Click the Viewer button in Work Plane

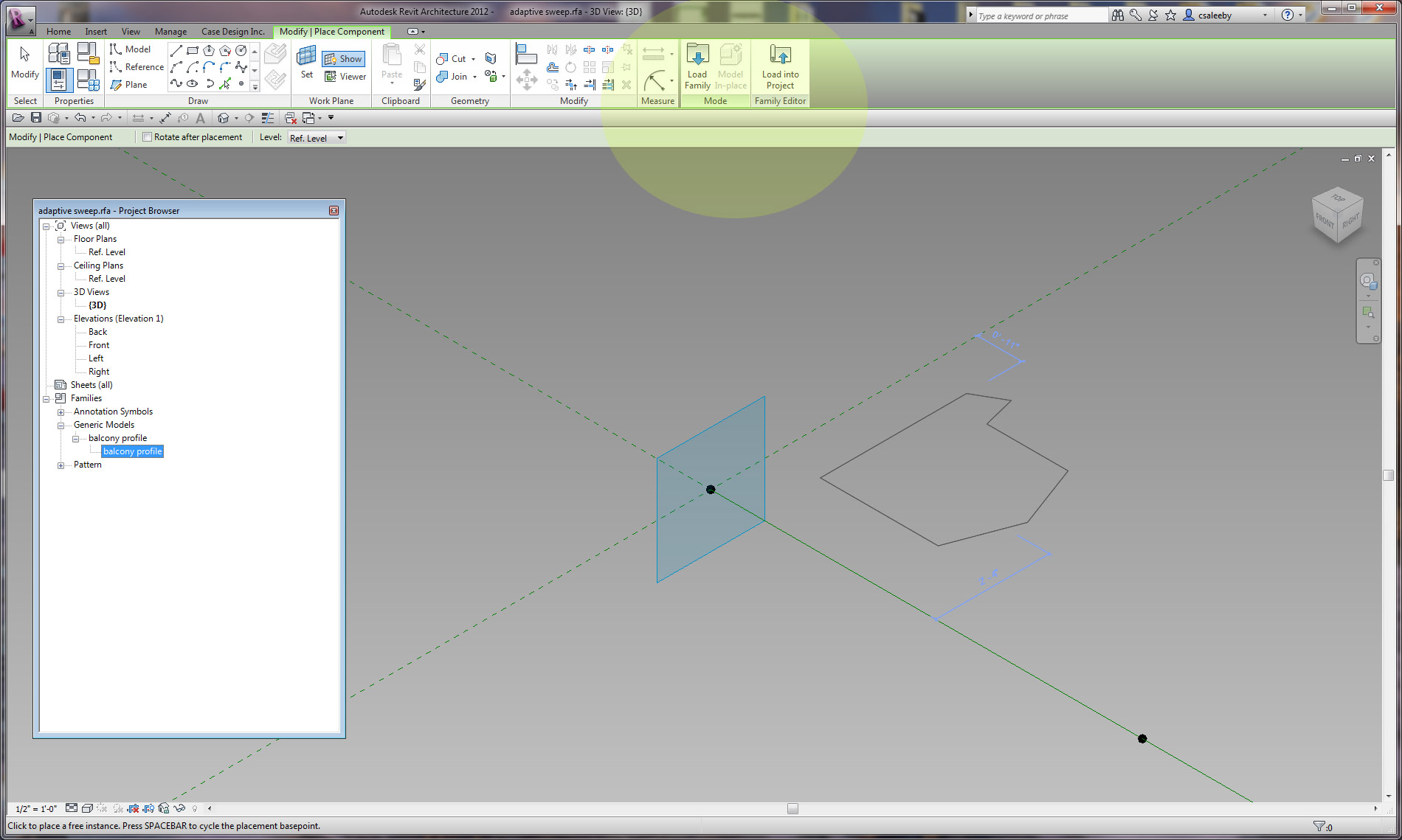[345, 77]
